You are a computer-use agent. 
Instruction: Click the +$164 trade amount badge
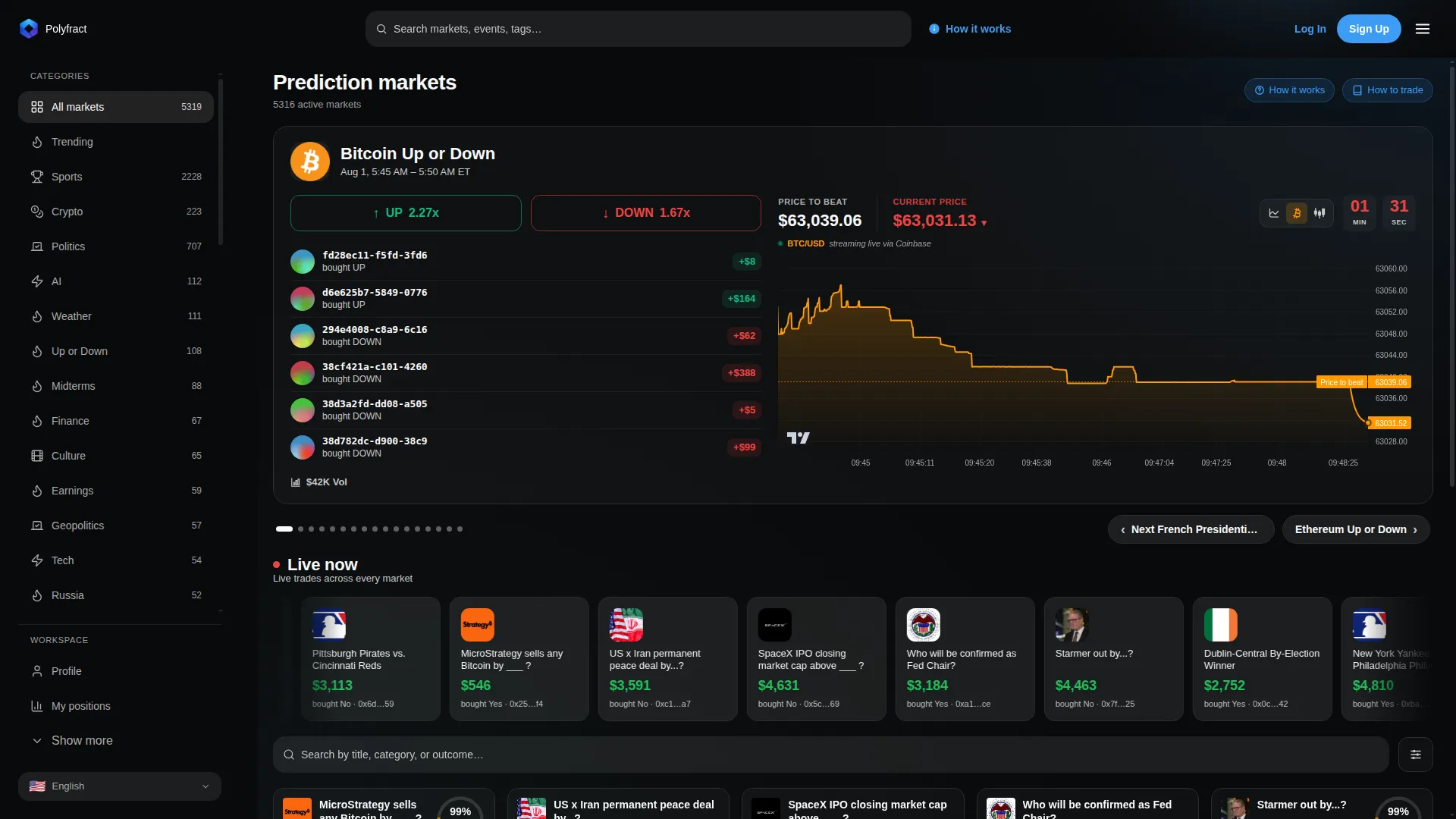pos(742,299)
